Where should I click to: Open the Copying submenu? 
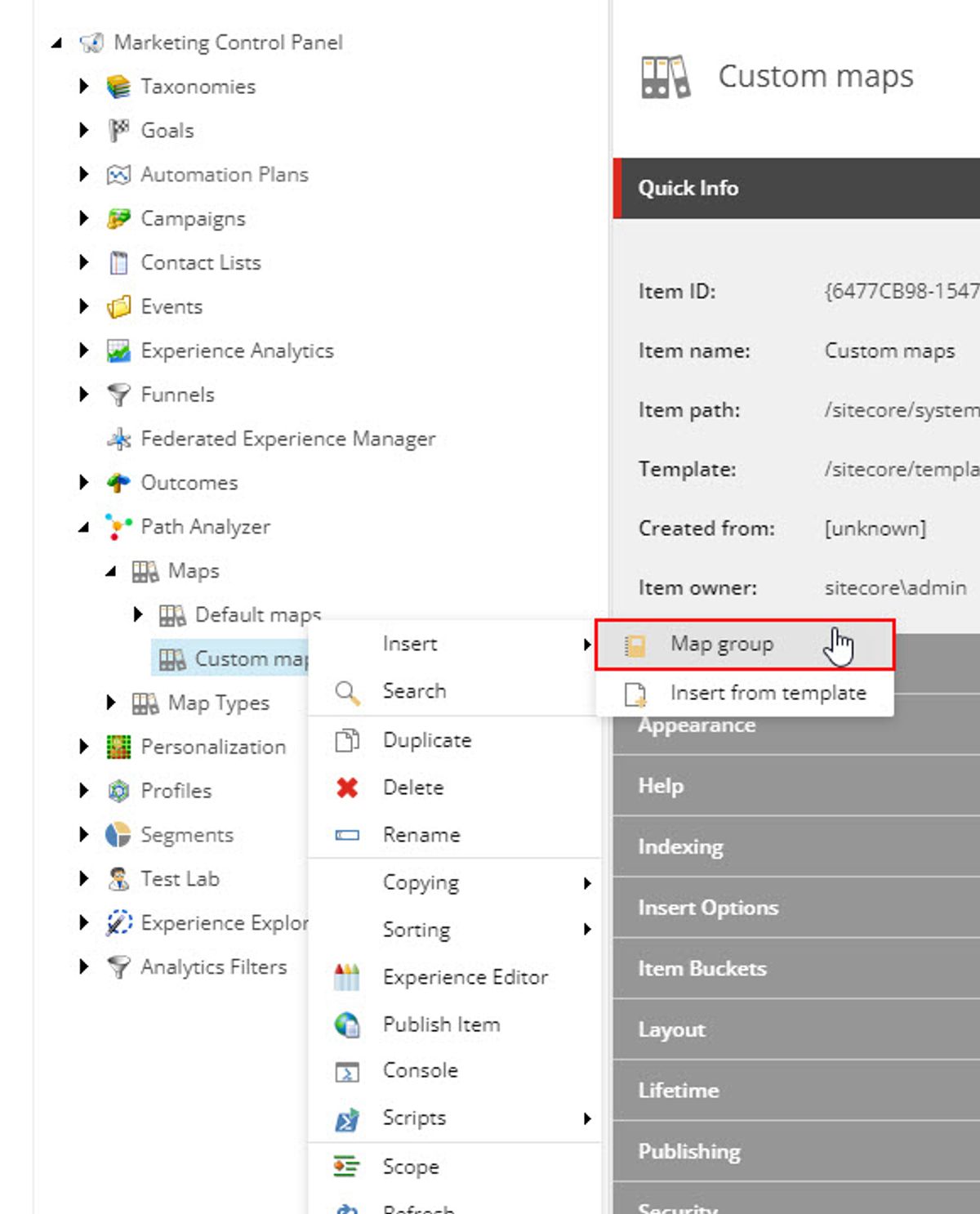click(x=454, y=883)
